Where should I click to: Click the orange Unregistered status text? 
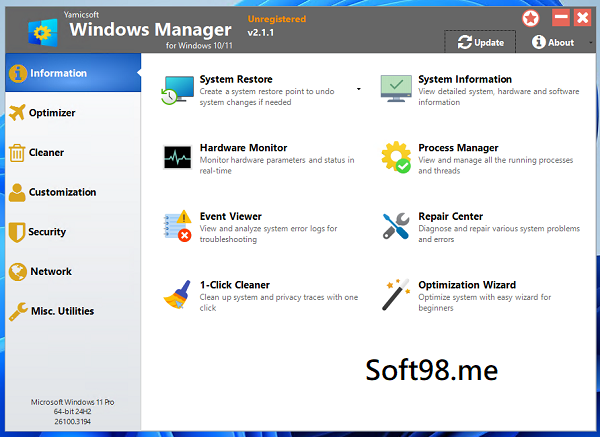pyautogui.click(x=277, y=19)
